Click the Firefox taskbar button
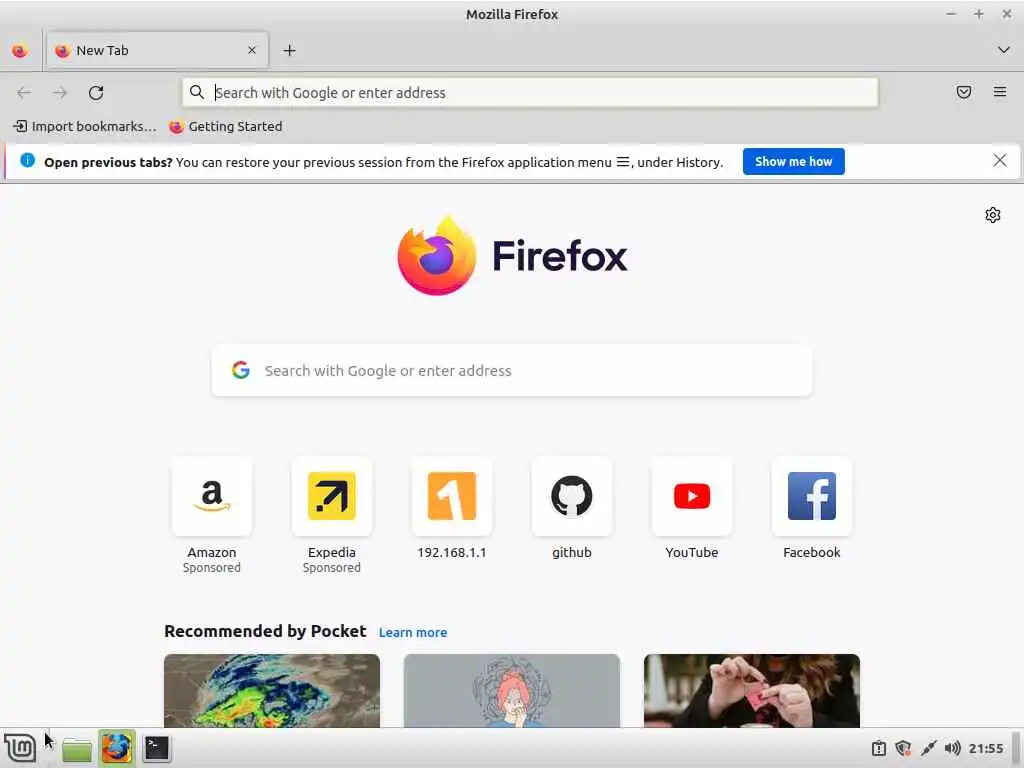The height and width of the screenshot is (768, 1024). (117, 748)
